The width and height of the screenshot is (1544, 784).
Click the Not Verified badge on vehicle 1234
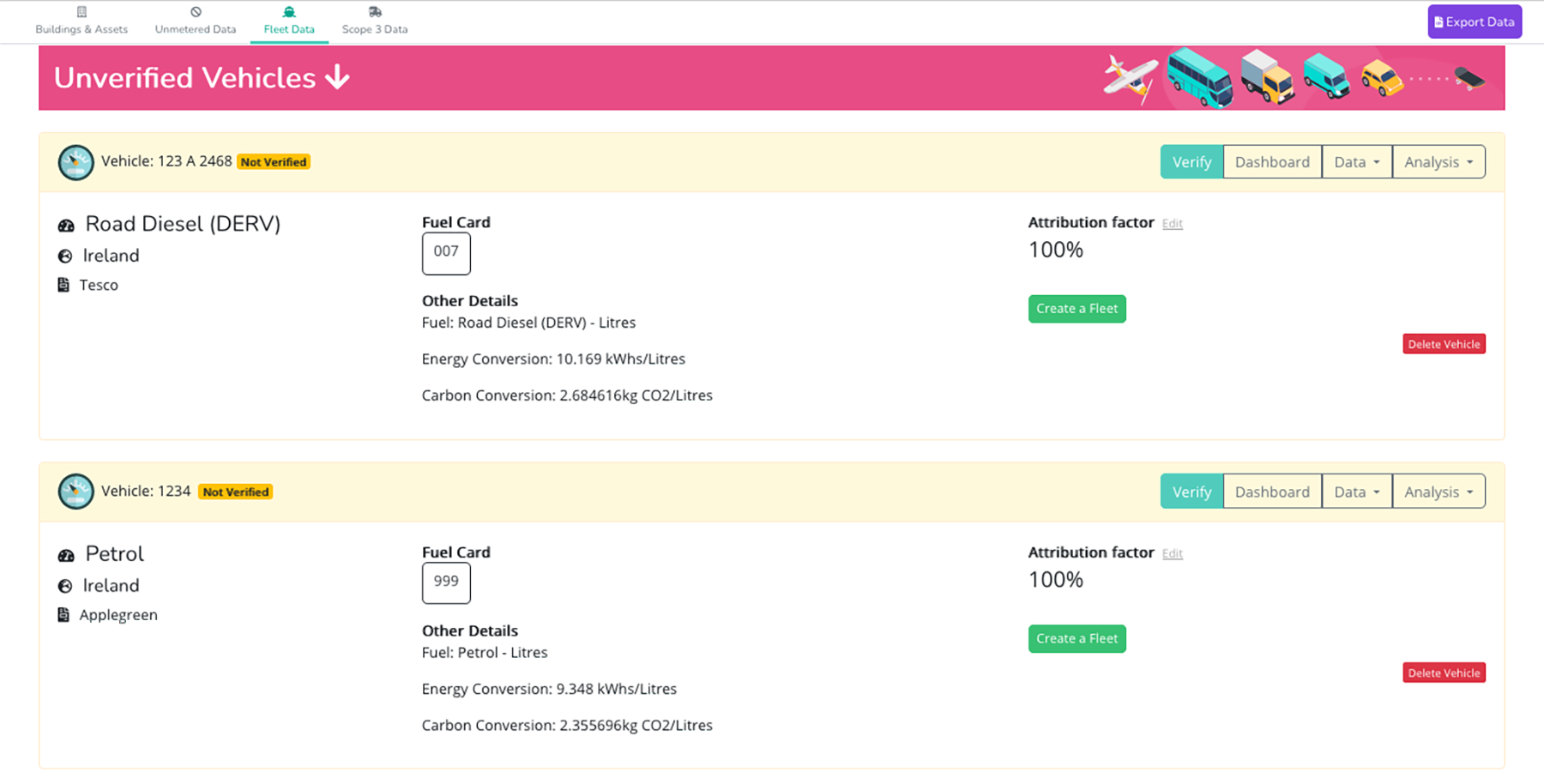point(236,492)
